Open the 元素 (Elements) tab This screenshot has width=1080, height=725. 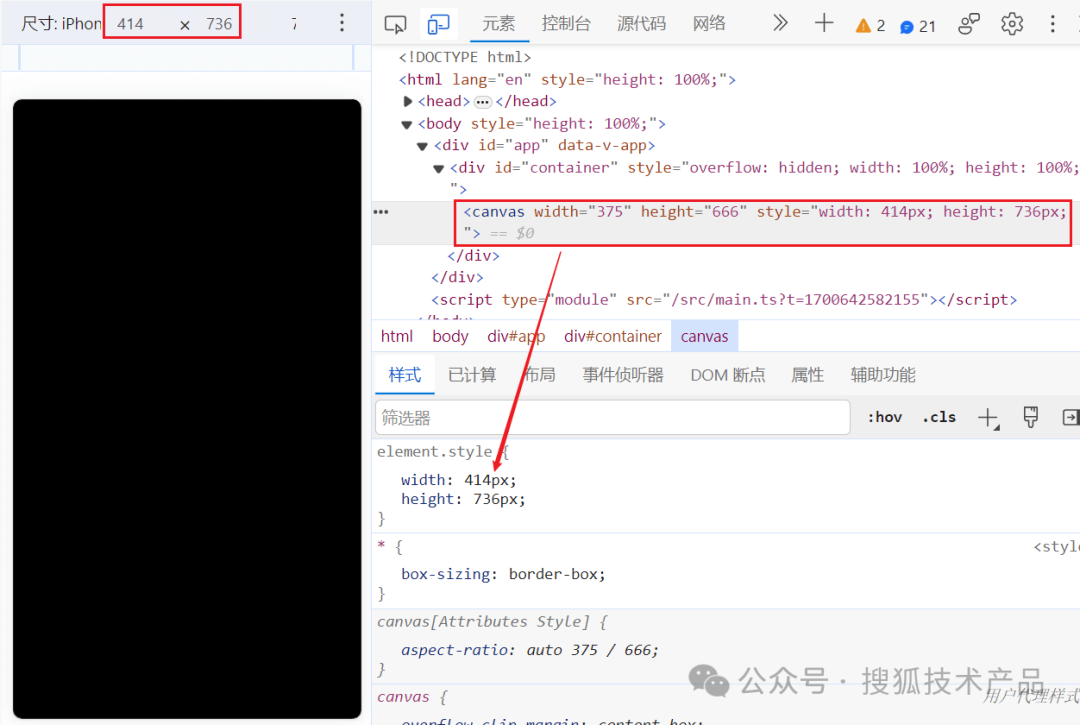(x=499, y=24)
